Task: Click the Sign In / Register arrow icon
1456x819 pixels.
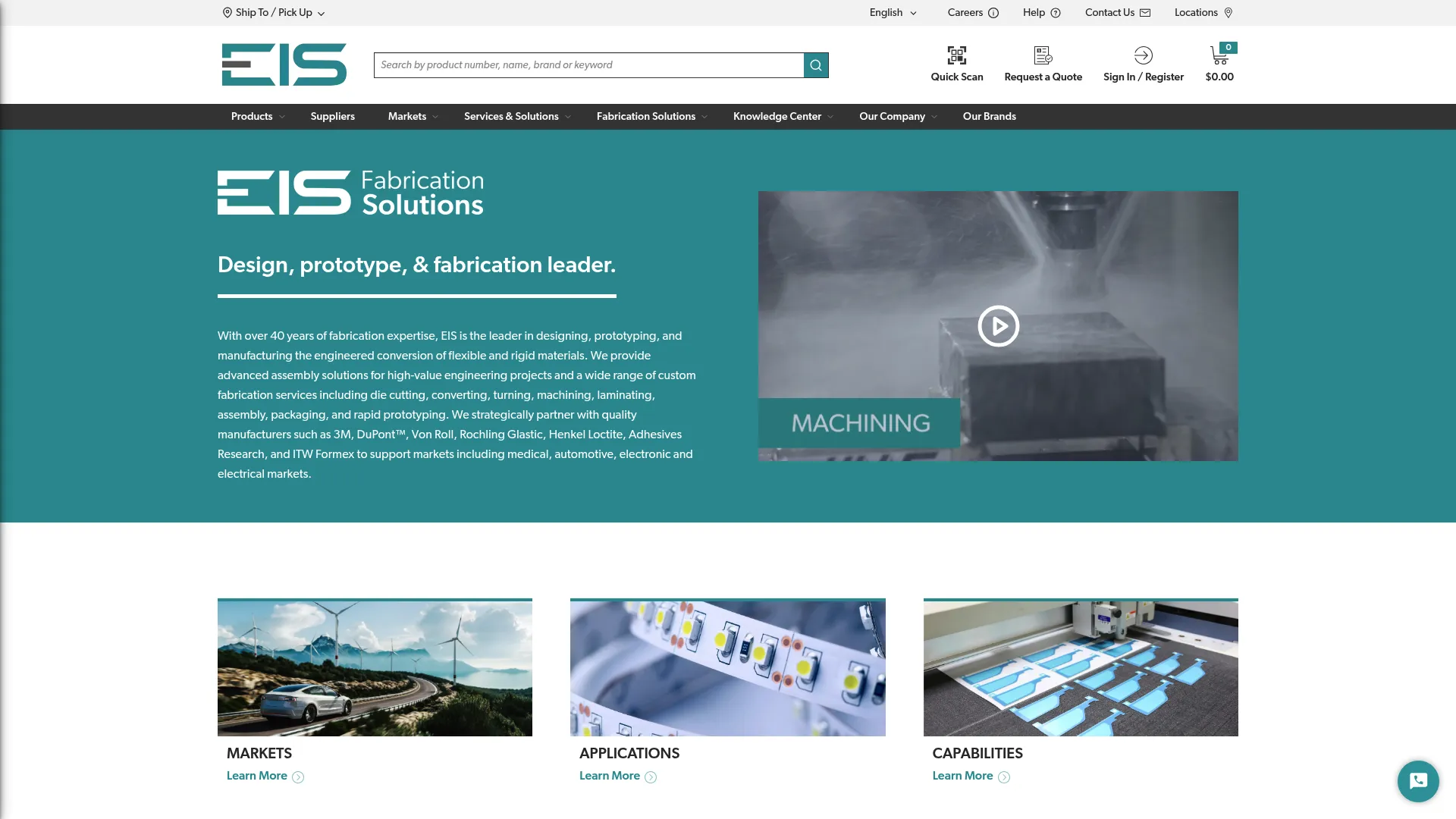Action: pyautogui.click(x=1144, y=55)
